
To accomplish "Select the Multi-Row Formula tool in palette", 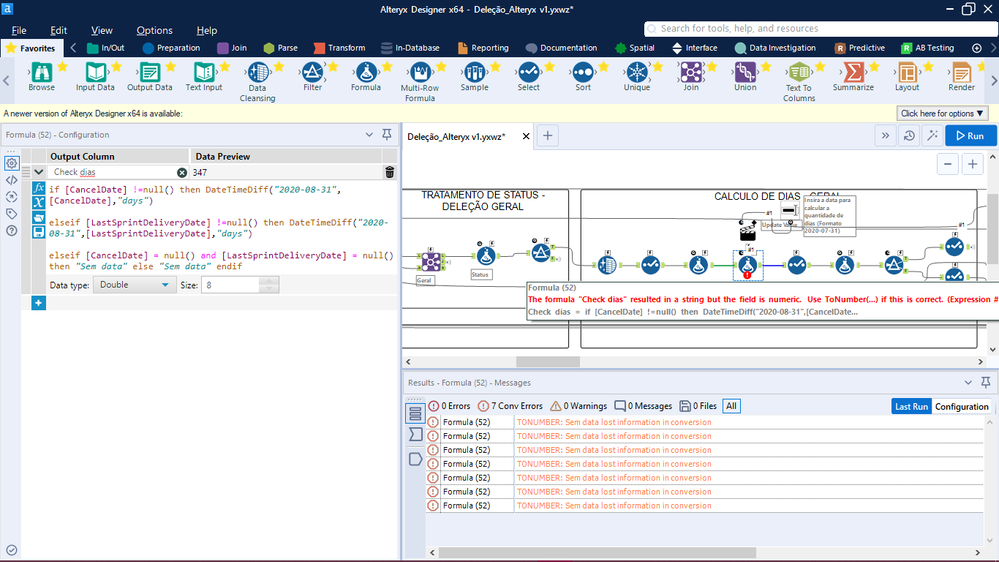I will (420, 78).
